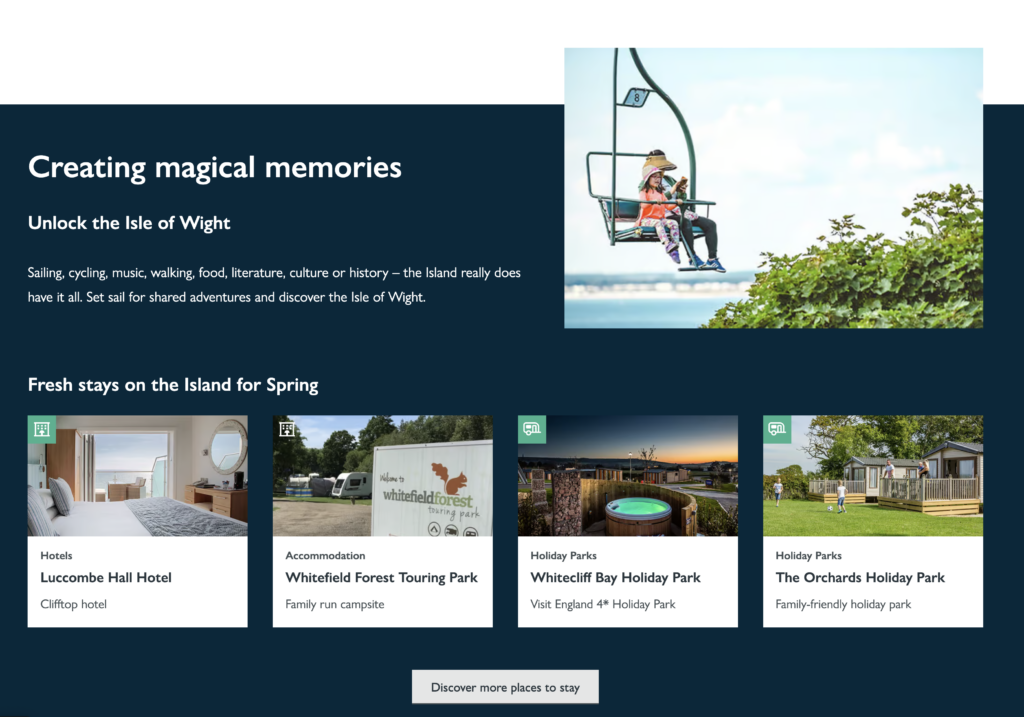Open the Luccombe Hall Hotel bedroom photo

(138, 475)
